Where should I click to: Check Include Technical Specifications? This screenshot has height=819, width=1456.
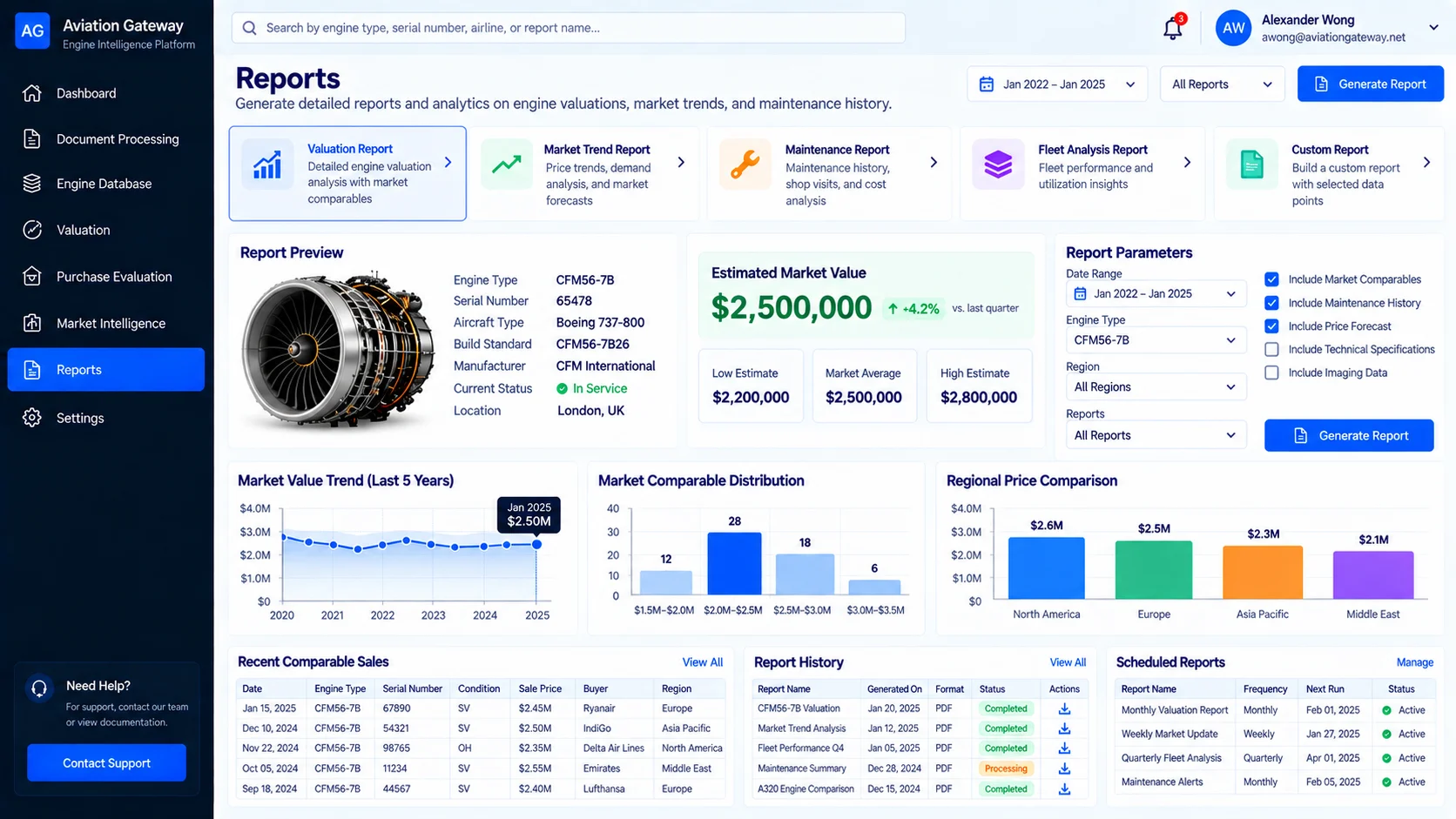coord(1271,349)
